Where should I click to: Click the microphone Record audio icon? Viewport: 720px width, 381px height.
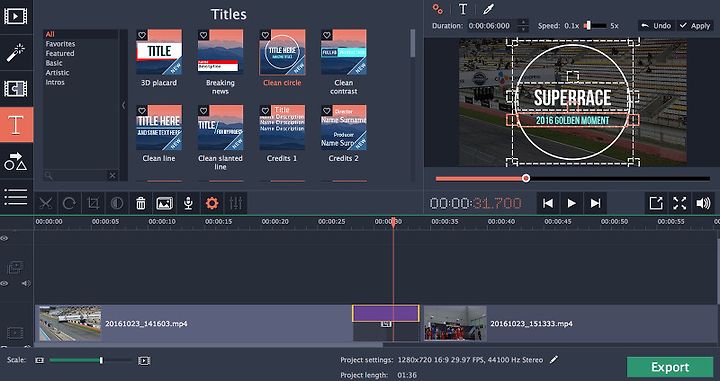188,203
